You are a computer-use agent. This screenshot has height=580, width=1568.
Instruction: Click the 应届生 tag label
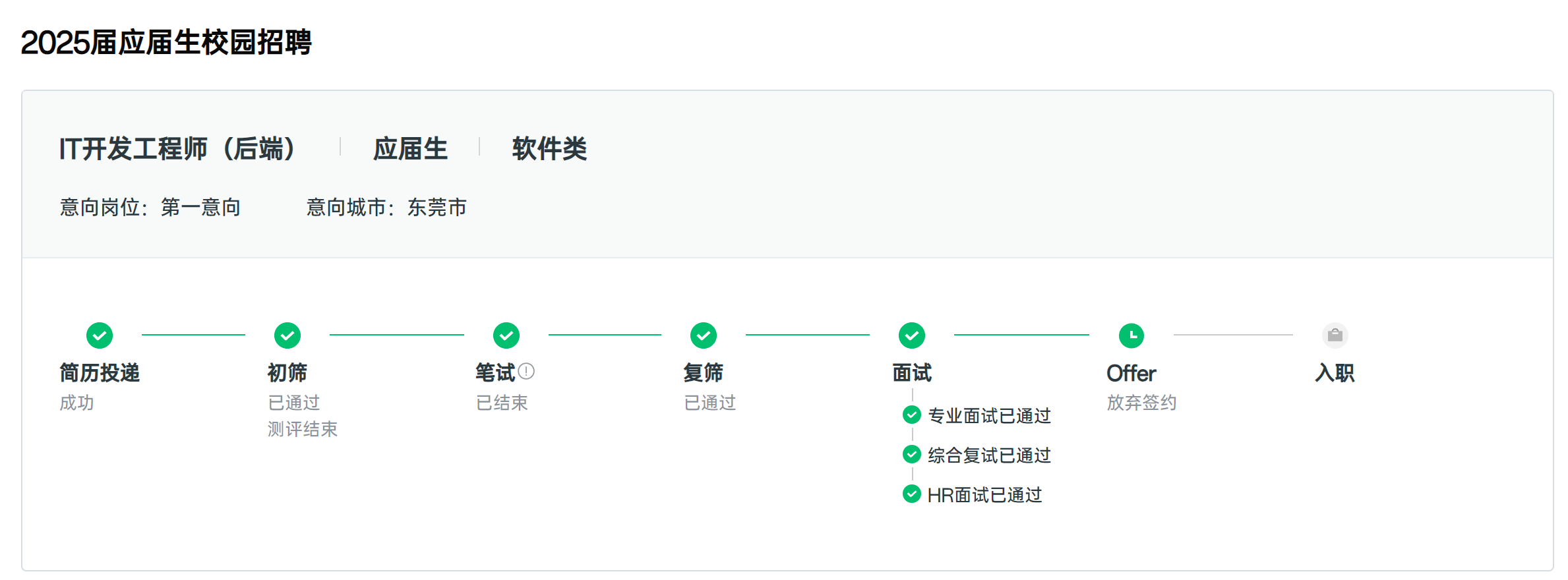point(410,149)
